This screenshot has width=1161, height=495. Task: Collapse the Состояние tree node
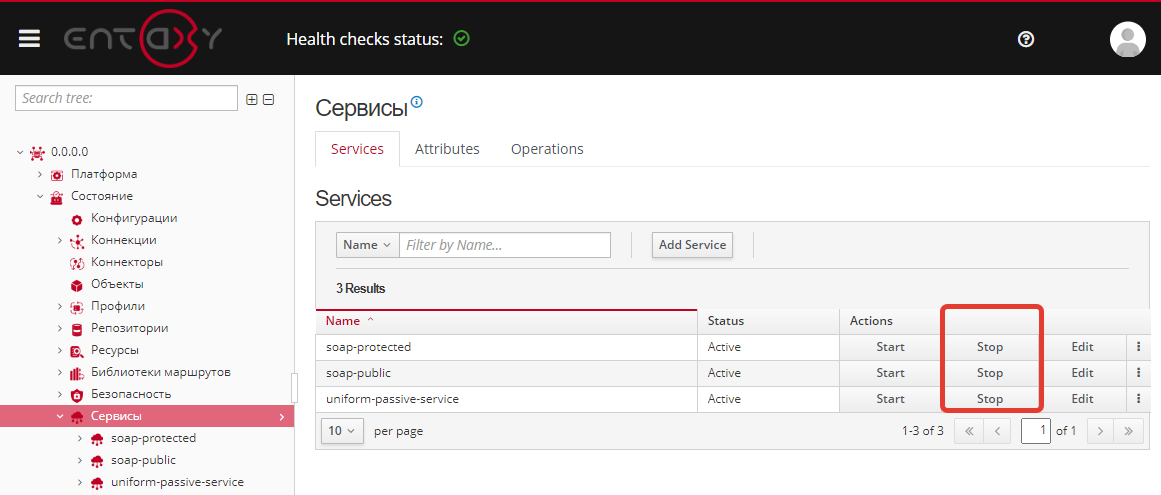tap(40, 196)
